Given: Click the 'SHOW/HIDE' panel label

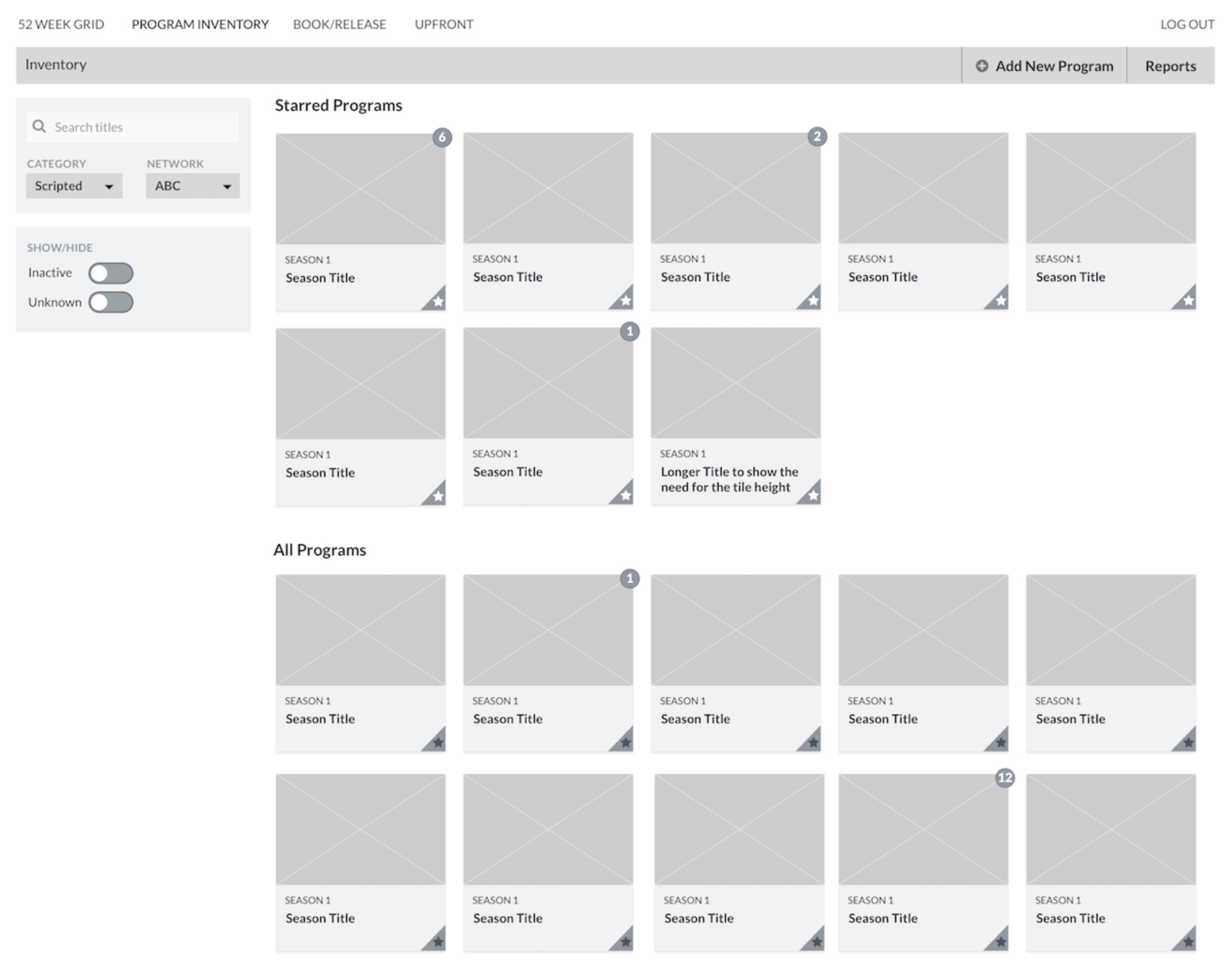Looking at the screenshot, I should point(60,247).
